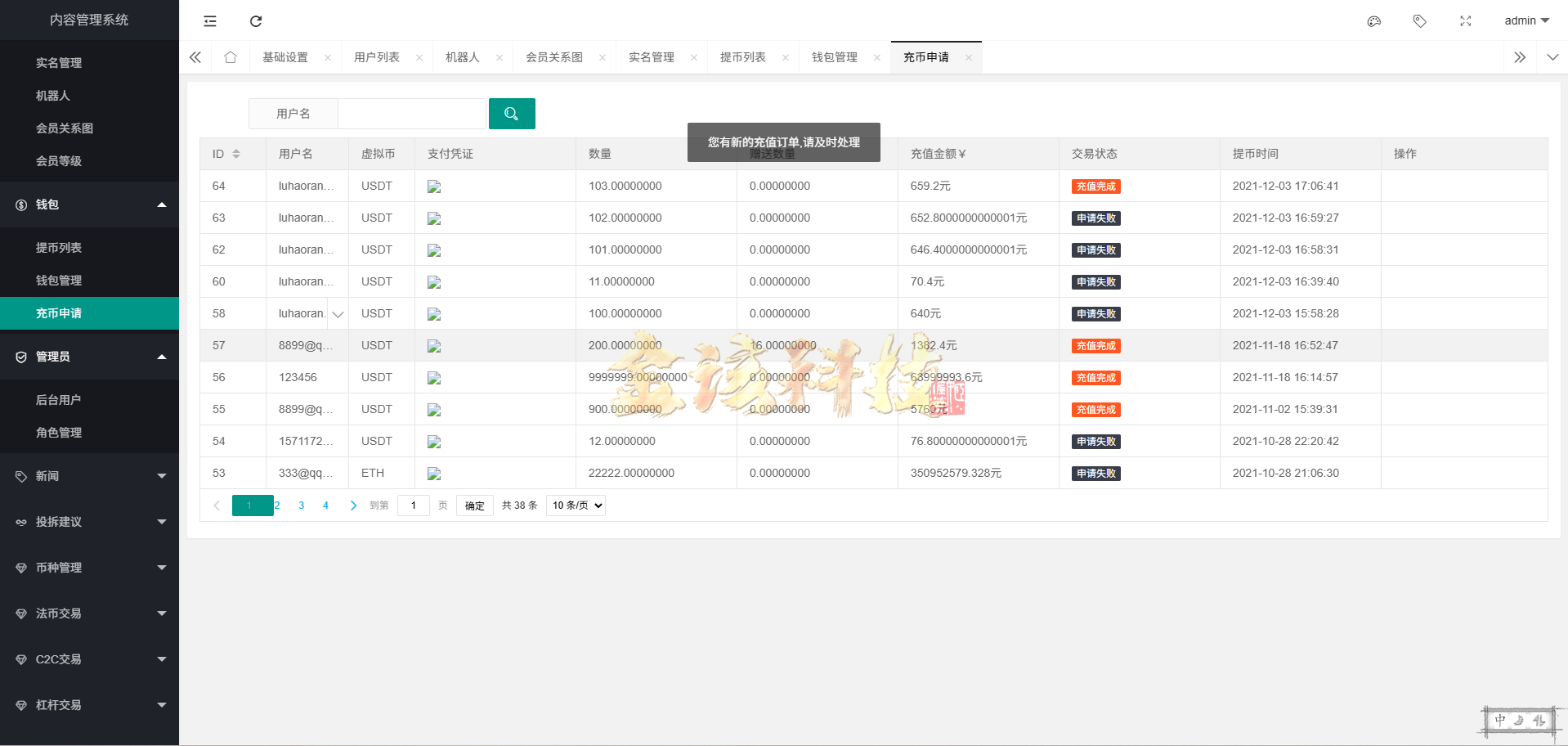Sort the table by ID column
The width and height of the screenshot is (1568, 746).
click(236, 153)
